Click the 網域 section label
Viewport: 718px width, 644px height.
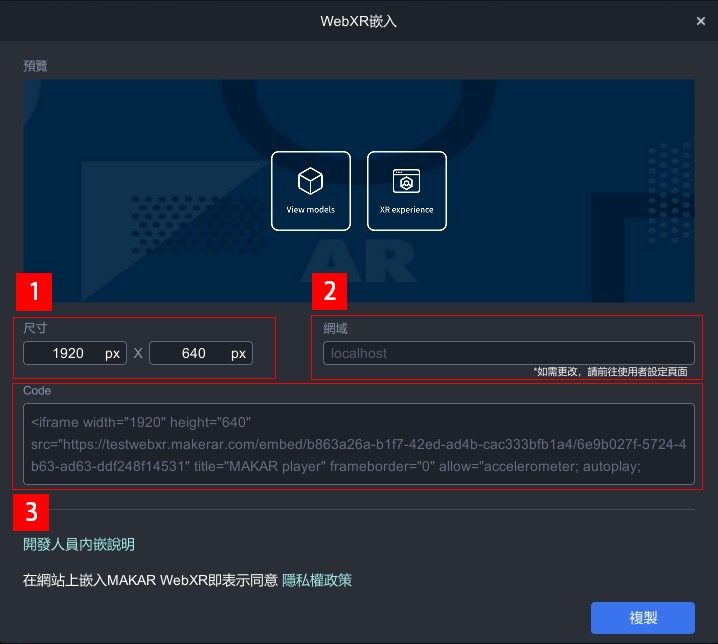(x=335, y=328)
